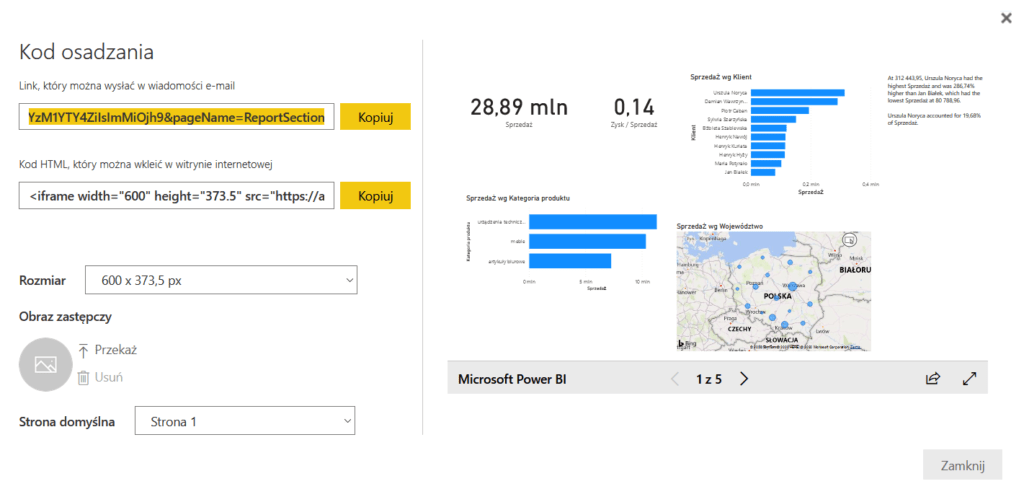Go to the previous report page arrow
This screenshot has width=1024, height=489.
tap(675, 379)
